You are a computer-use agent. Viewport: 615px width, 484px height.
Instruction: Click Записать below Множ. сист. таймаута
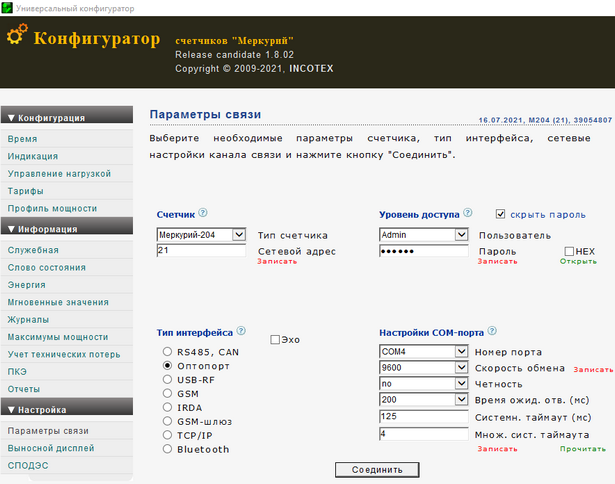coord(497,449)
